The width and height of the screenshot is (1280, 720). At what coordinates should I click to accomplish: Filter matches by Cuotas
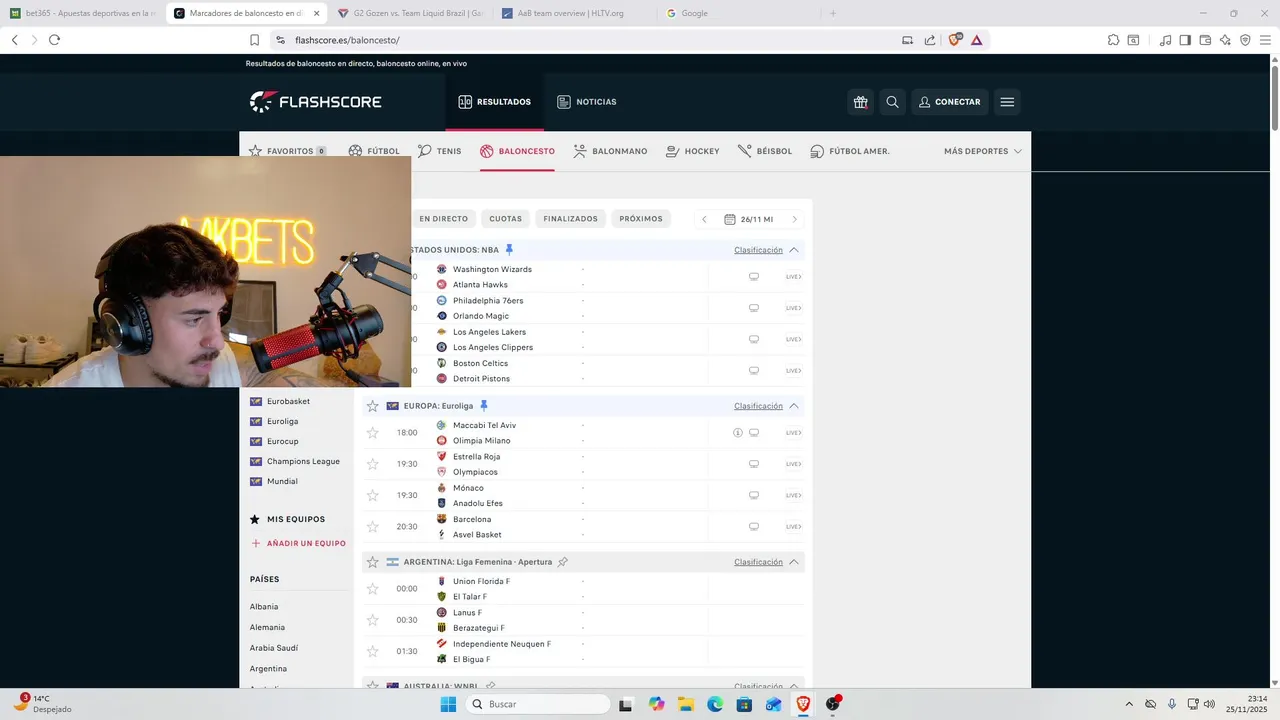click(x=505, y=219)
